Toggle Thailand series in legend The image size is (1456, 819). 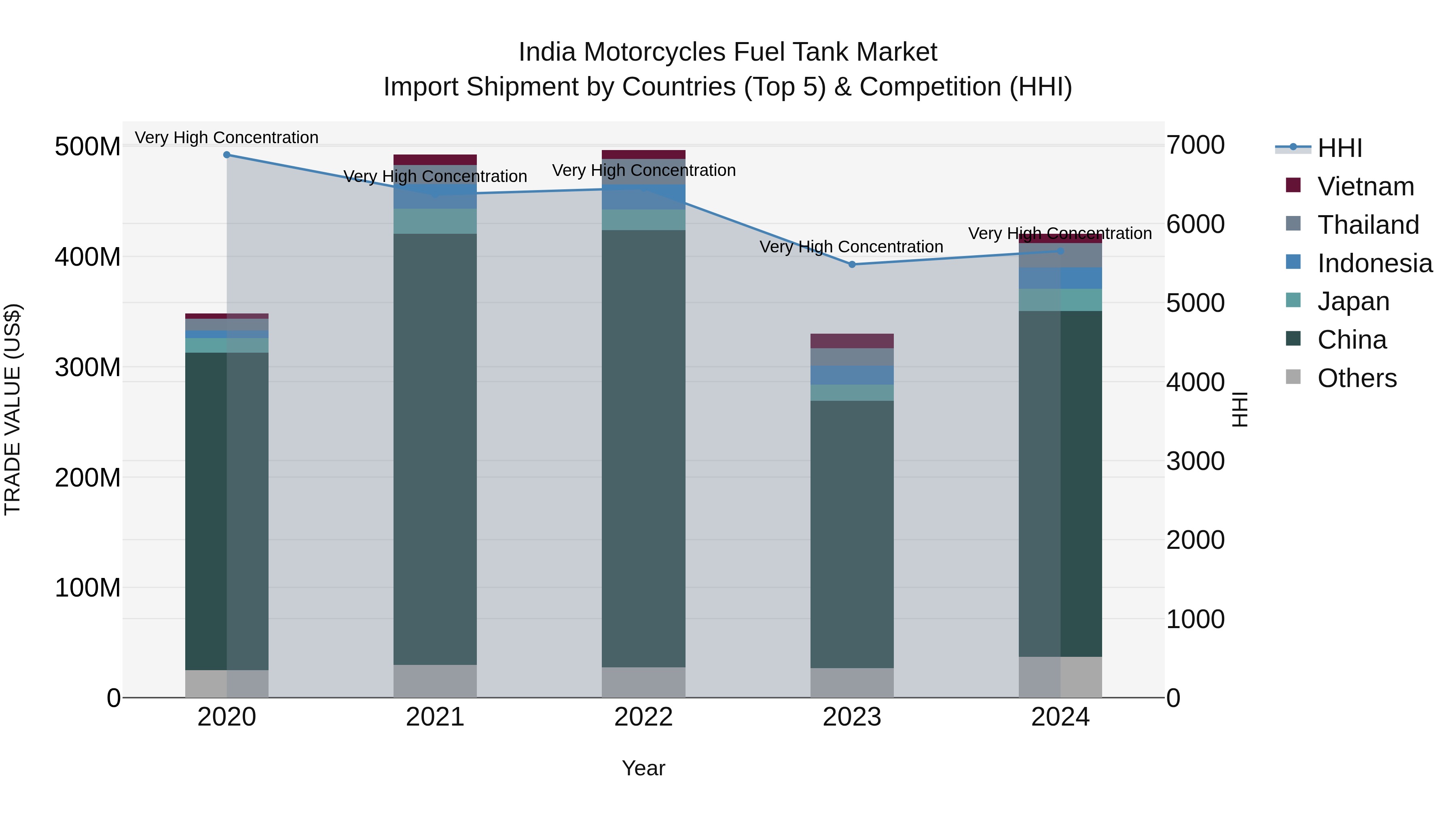click(x=1352, y=225)
